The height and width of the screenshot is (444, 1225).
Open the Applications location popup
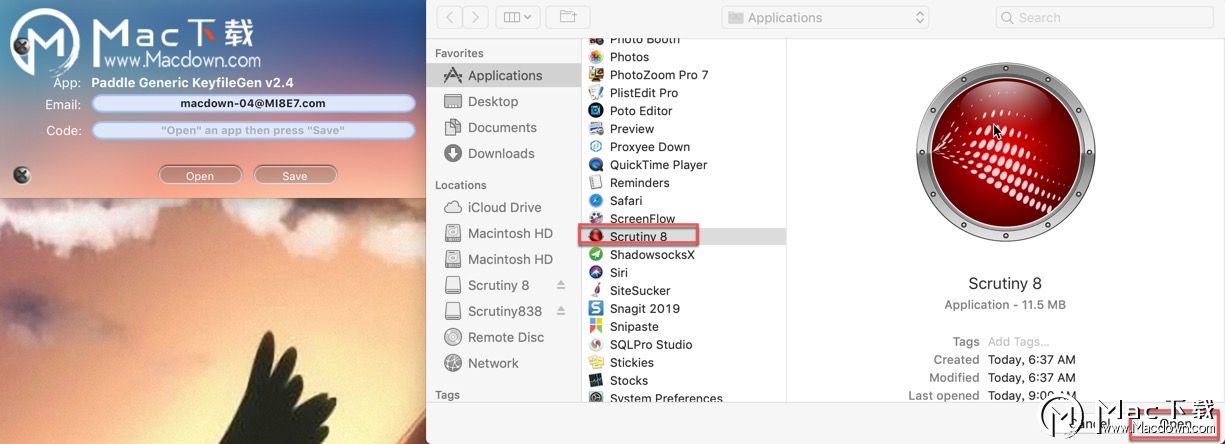825,17
